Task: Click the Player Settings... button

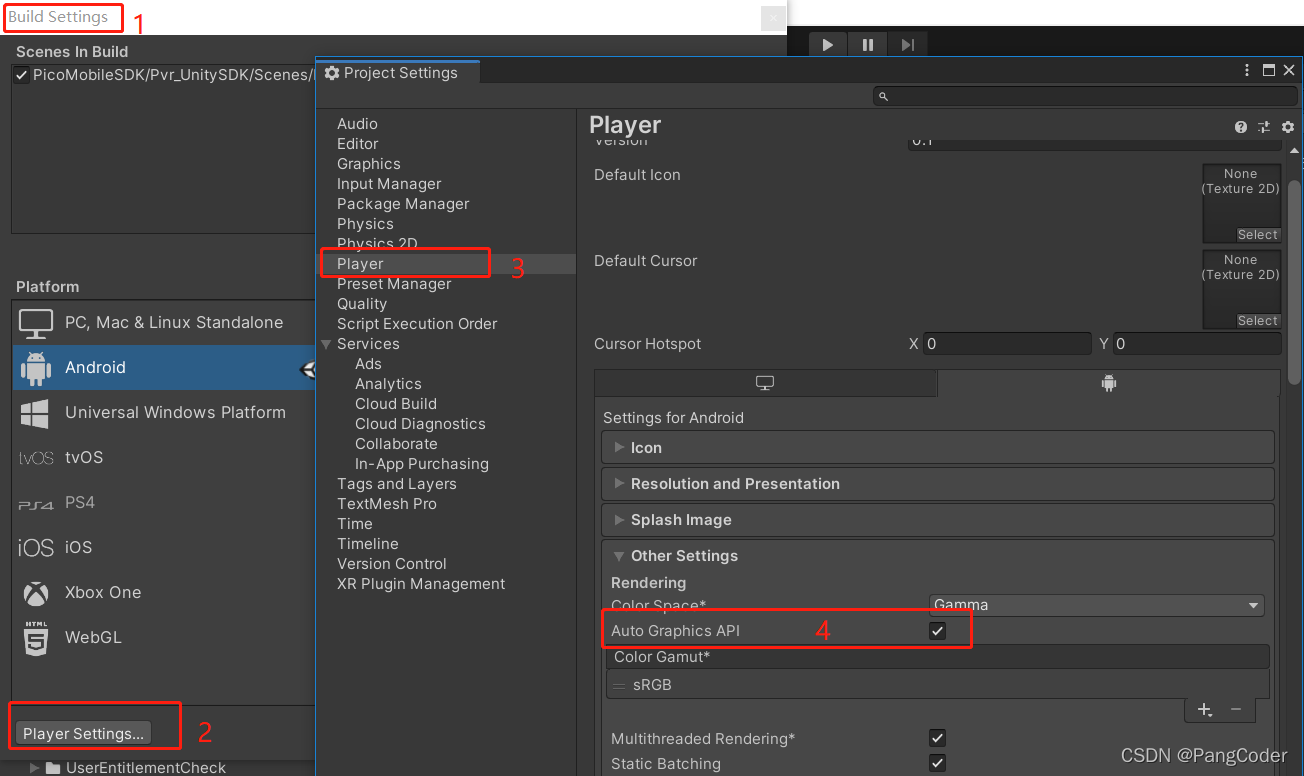Action: pos(84,733)
